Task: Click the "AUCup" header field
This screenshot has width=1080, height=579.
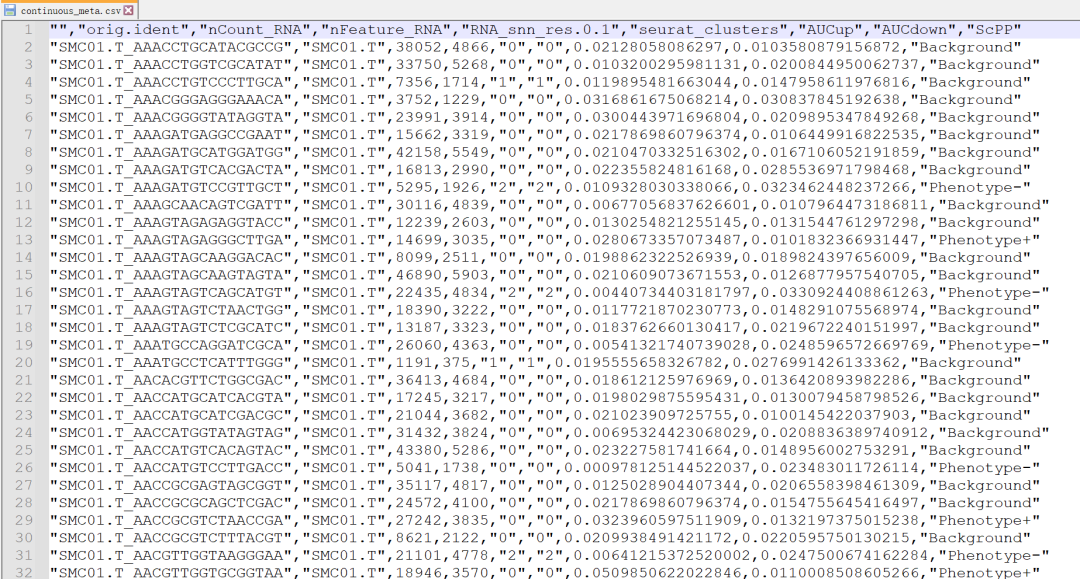Action: tap(814, 30)
